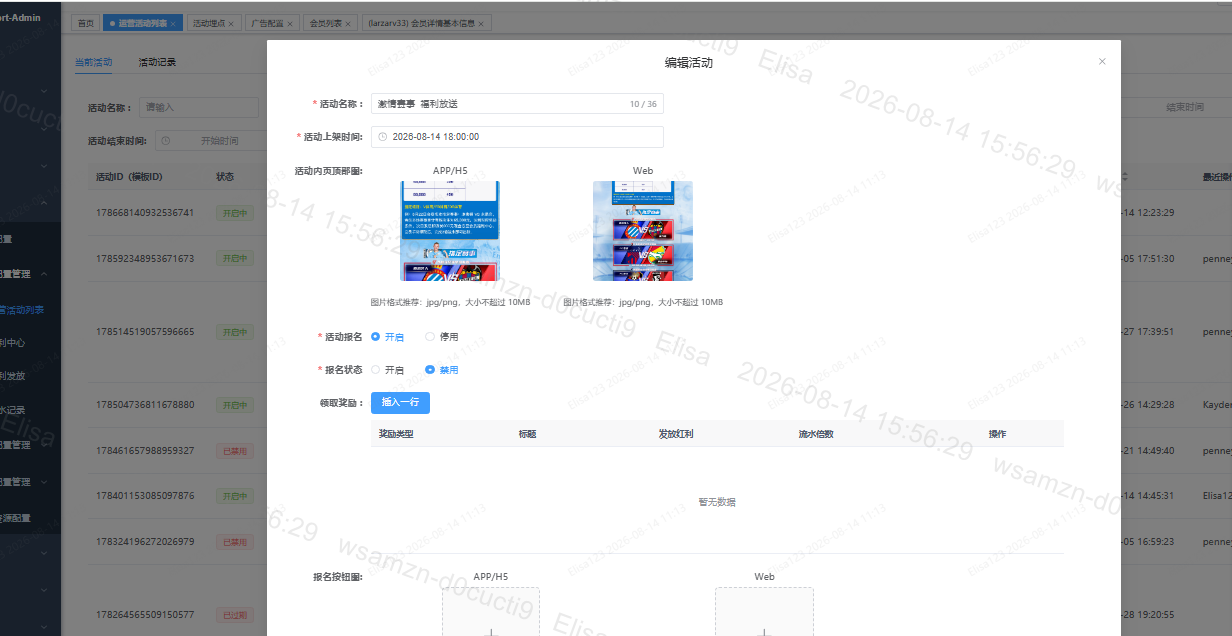Screen dimensions: 1232x636
Task: Close the (larzarv33) 会员详情基本信息 tab
Action: (482, 23)
